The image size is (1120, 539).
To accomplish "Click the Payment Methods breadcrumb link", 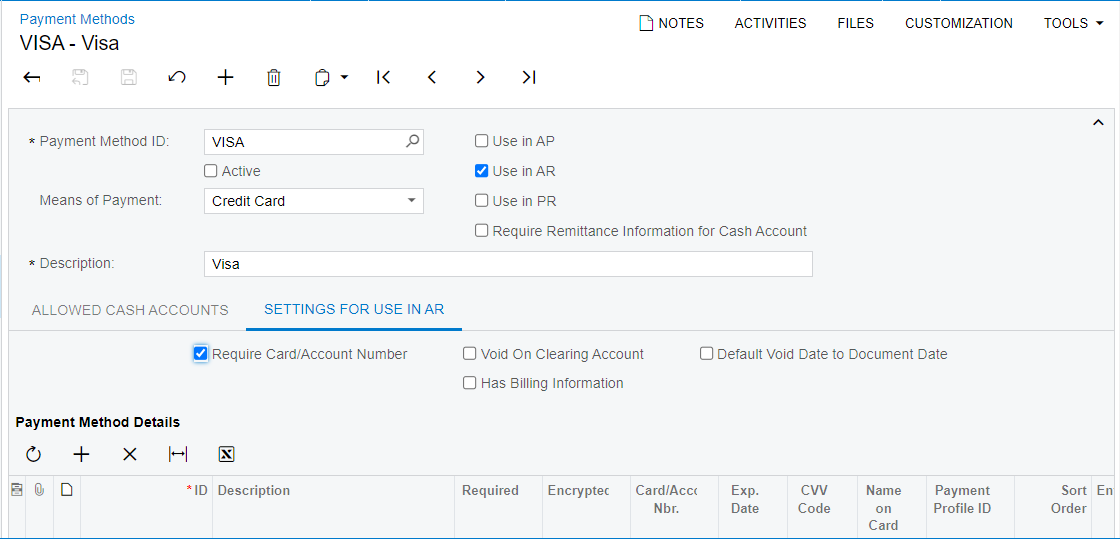I will (77, 19).
